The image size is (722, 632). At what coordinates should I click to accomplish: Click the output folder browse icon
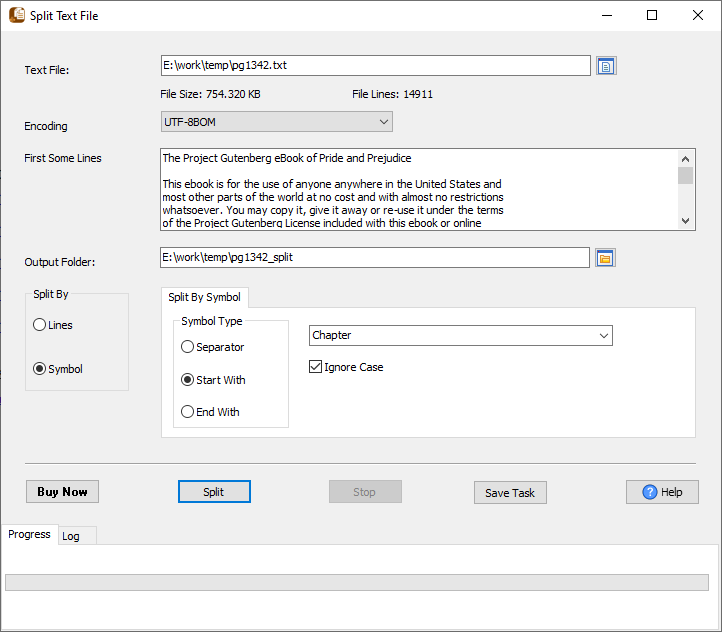coord(605,258)
